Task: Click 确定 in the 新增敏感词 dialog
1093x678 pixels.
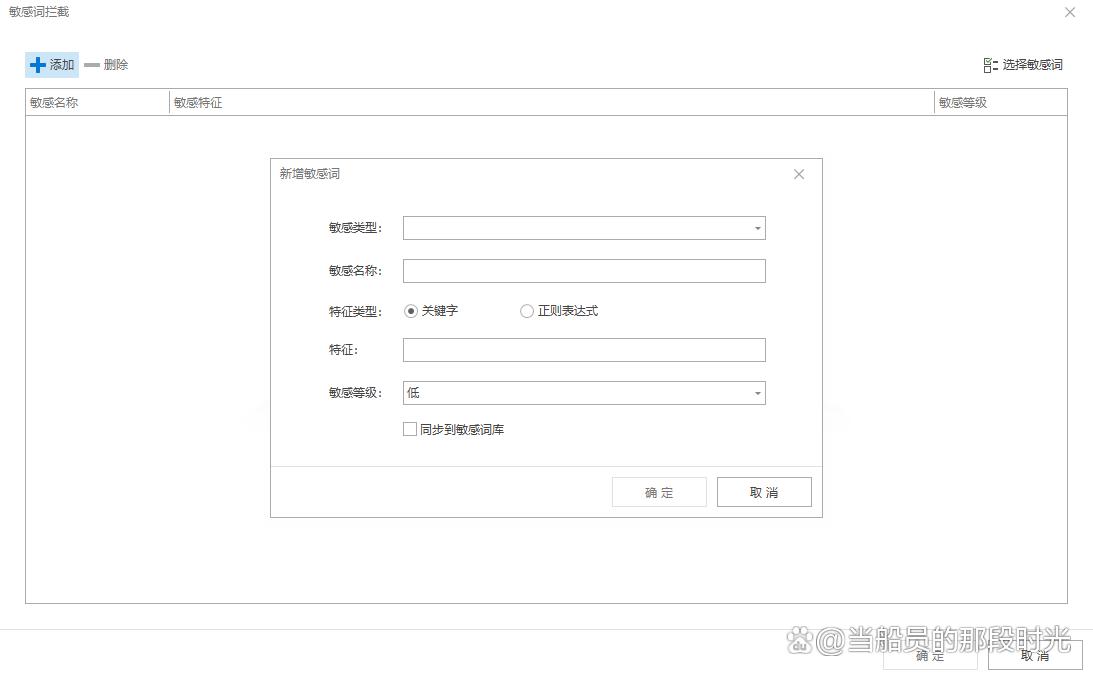Action: pyautogui.click(x=659, y=492)
